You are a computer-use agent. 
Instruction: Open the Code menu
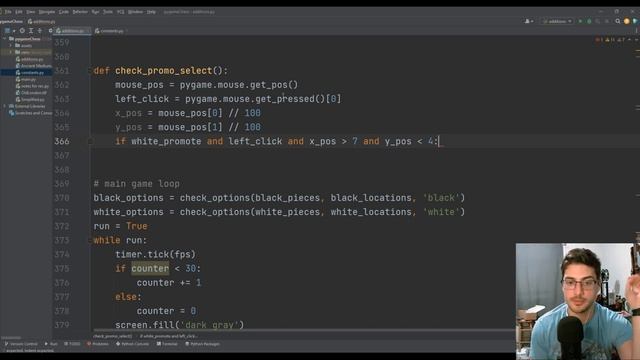pyautogui.click(x=64, y=12)
